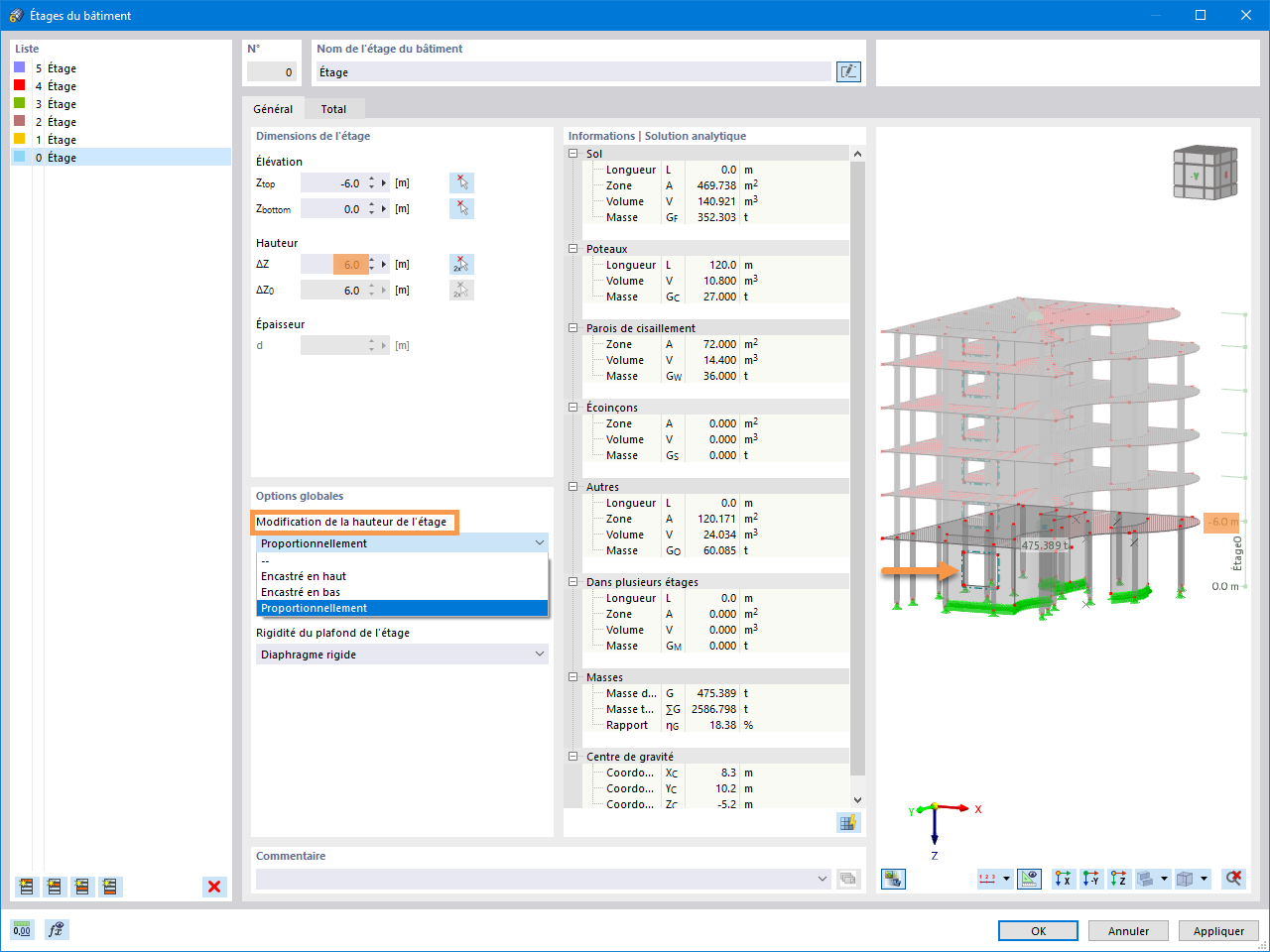Open the Diaphragme rigide dropdown
The image size is (1270, 952).
(x=402, y=654)
